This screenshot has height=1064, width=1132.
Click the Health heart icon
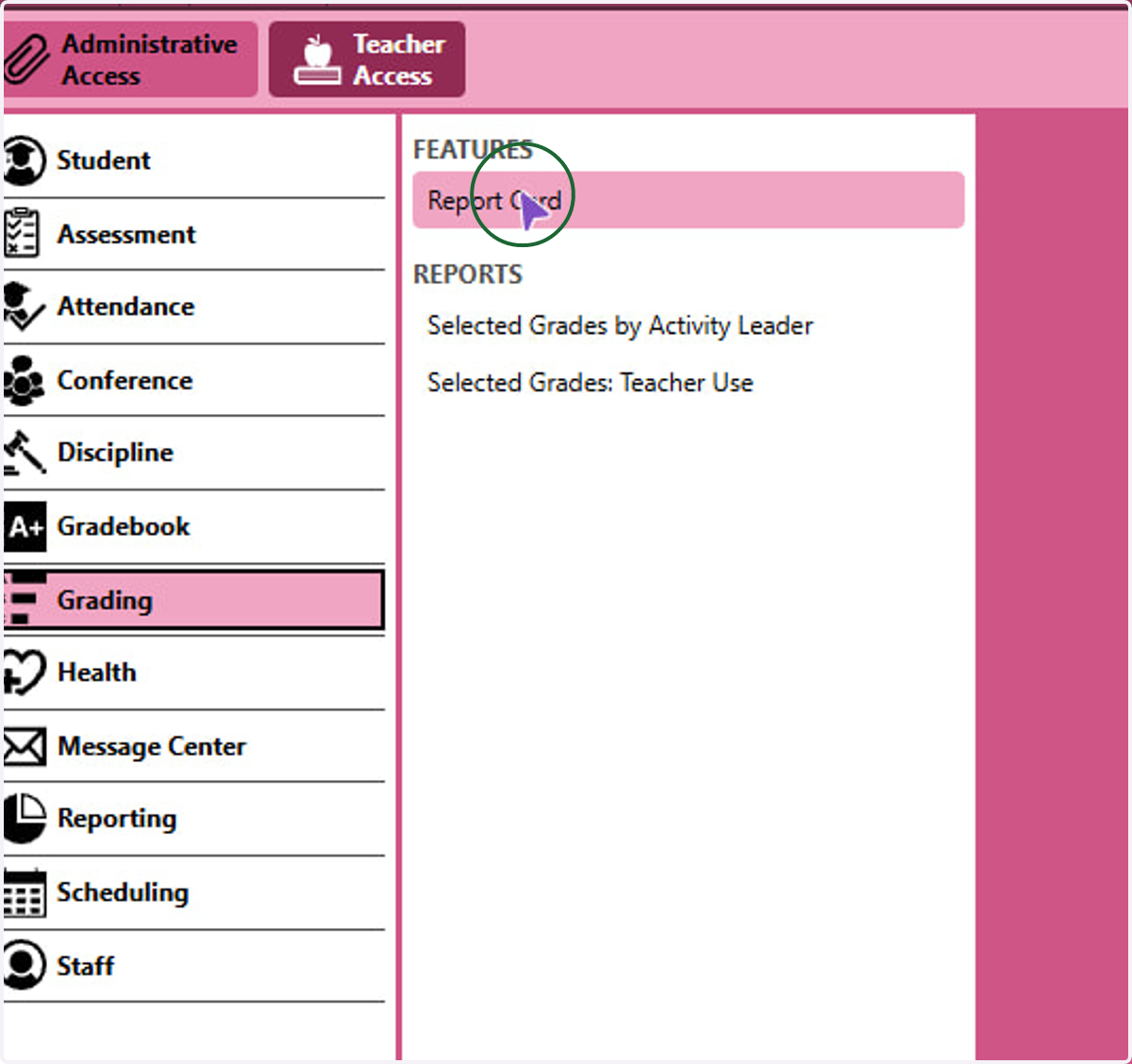coord(24,673)
